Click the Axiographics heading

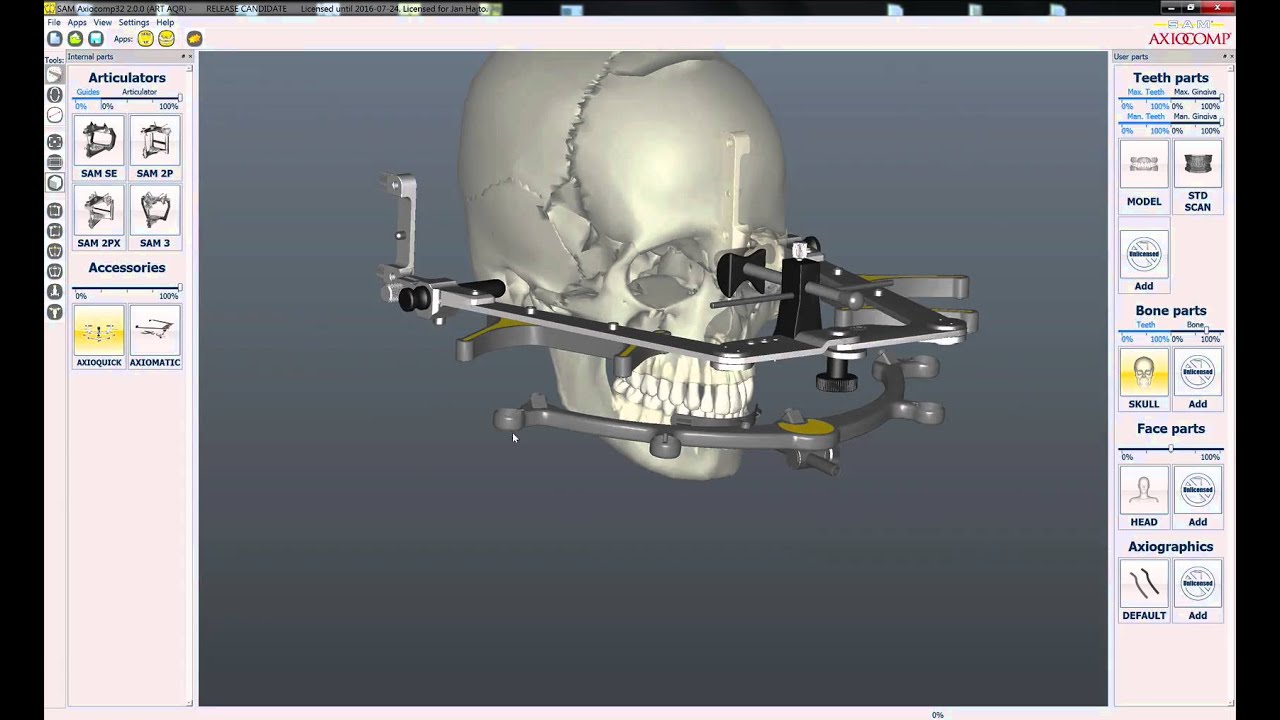pyautogui.click(x=1171, y=547)
